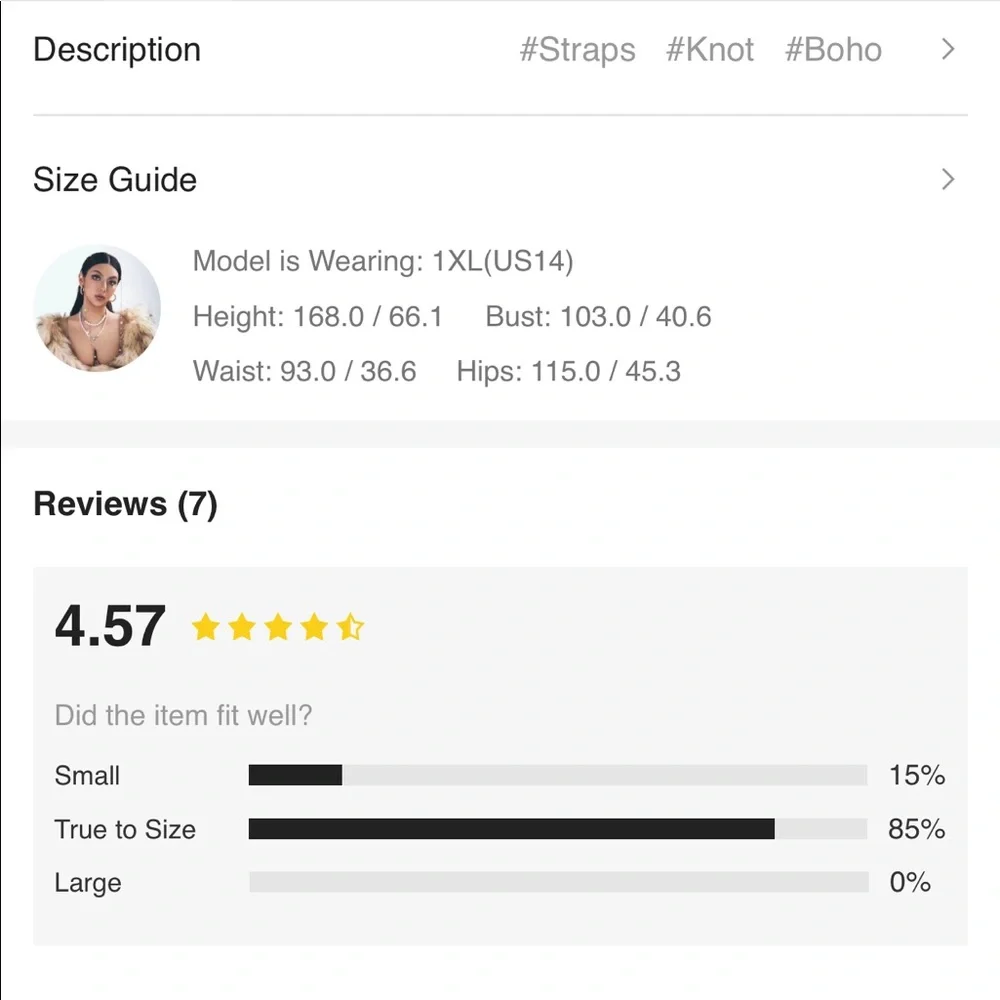
Task: Select the first yellow star icon
Action: tap(206, 627)
